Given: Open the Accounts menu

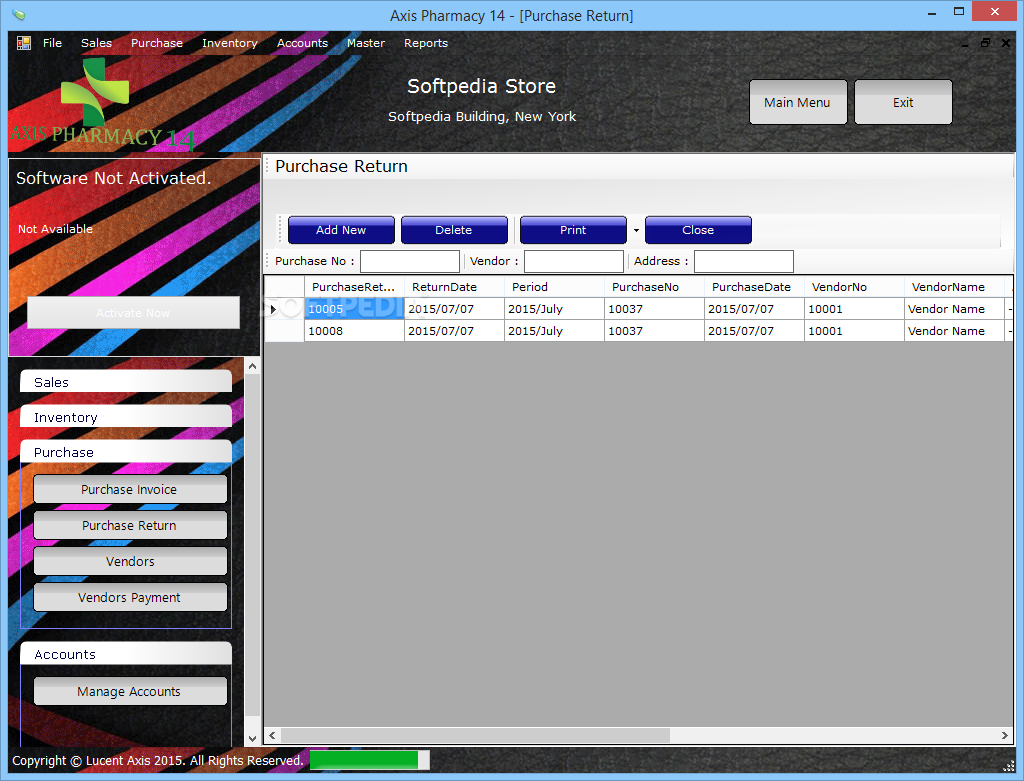Looking at the screenshot, I should coord(302,43).
